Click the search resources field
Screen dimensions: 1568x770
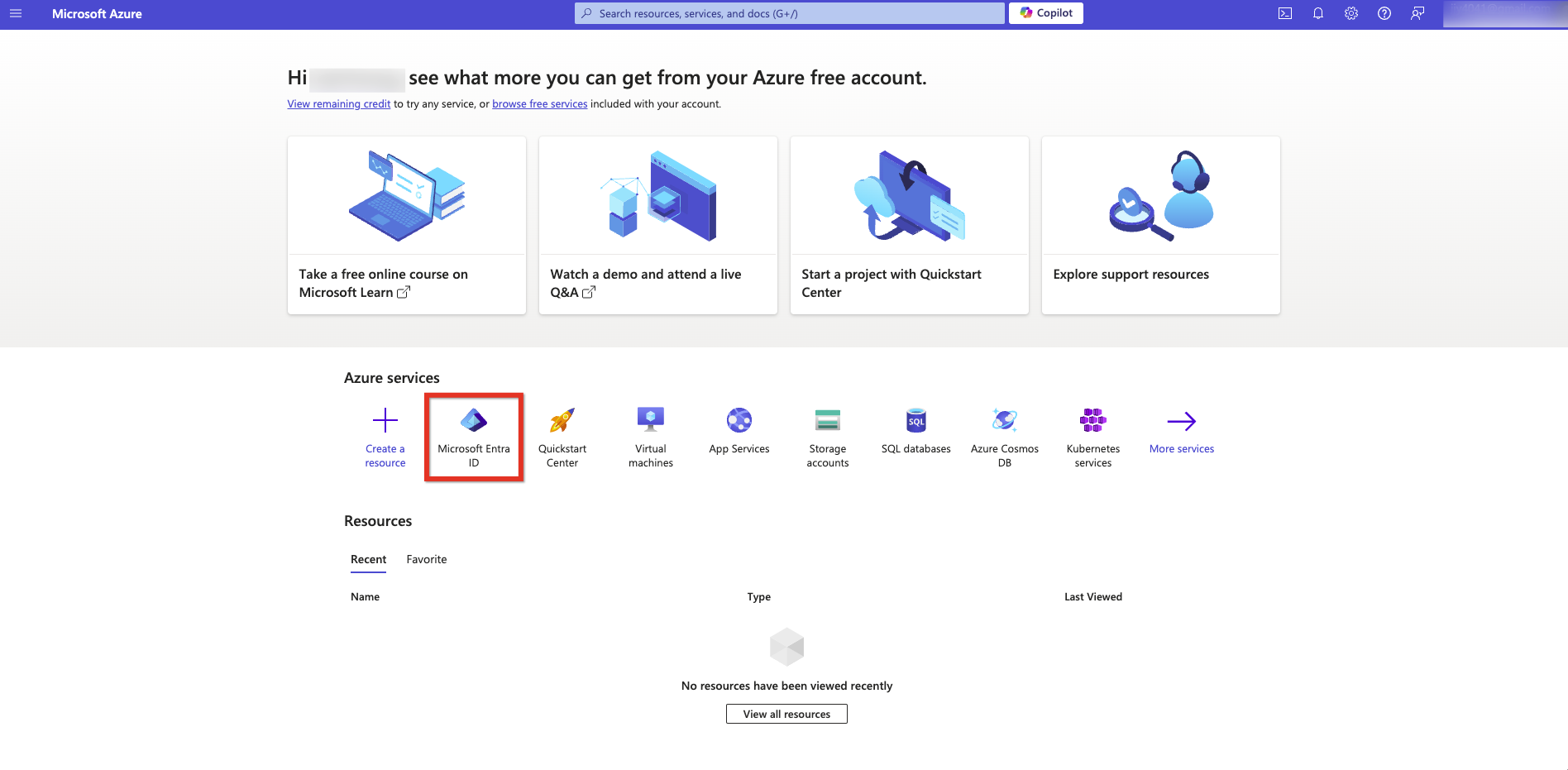tap(790, 13)
